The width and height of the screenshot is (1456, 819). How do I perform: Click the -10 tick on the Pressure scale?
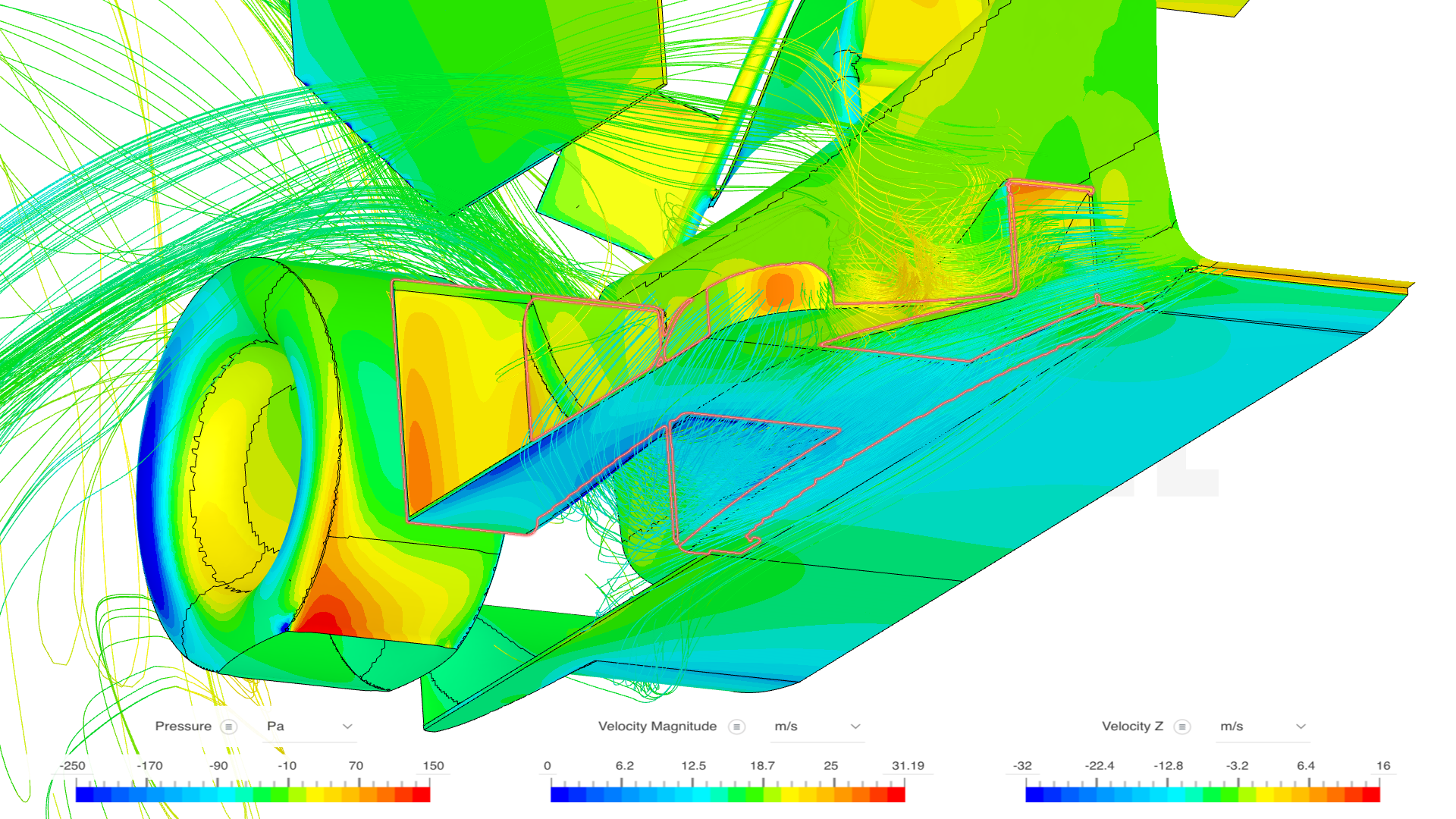pyautogui.click(x=287, y=766)
